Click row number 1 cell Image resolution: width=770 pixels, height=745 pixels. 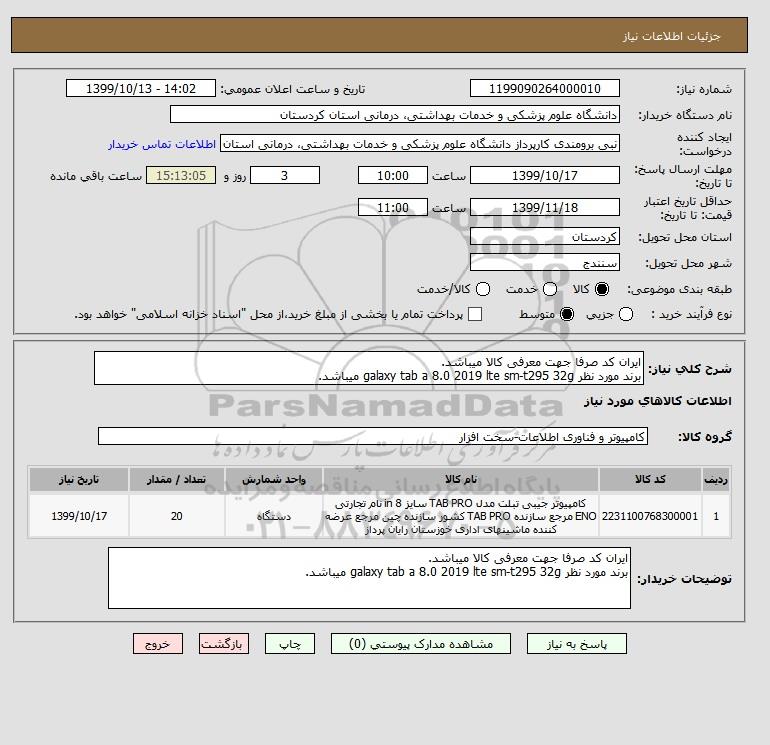click(716, 516)
